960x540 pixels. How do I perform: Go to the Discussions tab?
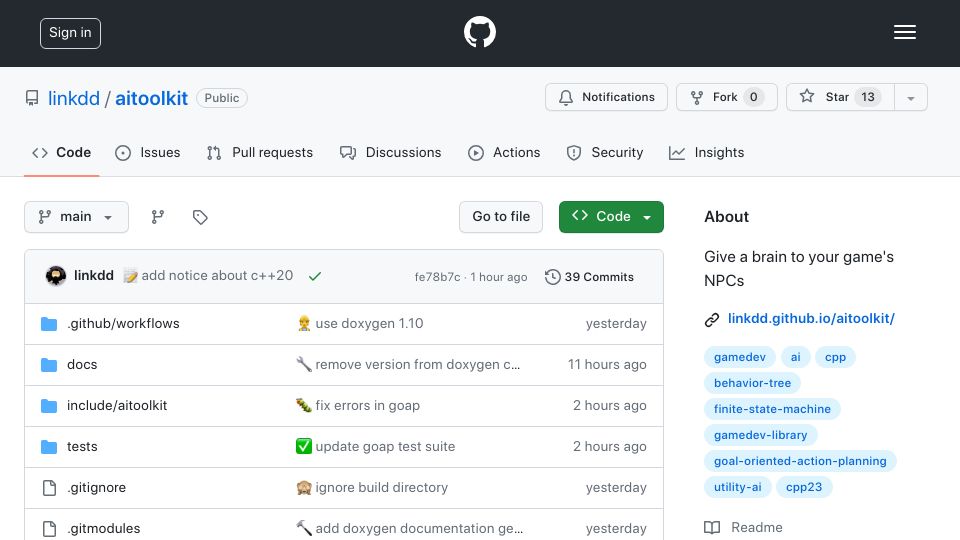391,152
